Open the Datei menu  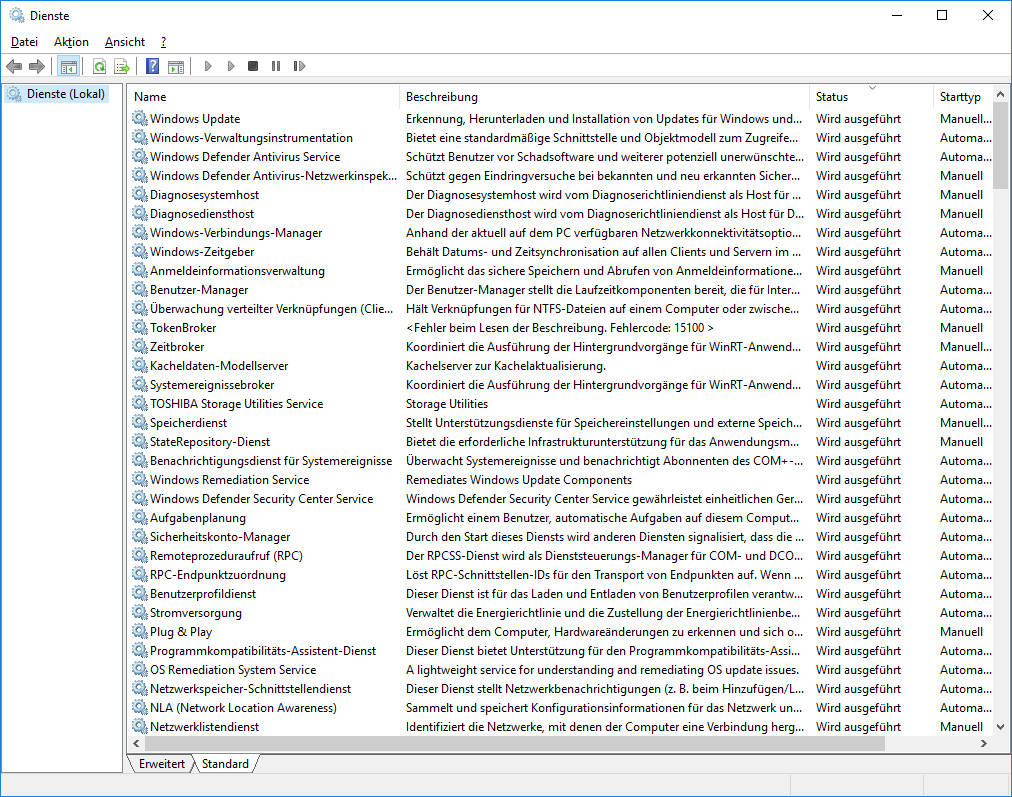pos(25,42)
